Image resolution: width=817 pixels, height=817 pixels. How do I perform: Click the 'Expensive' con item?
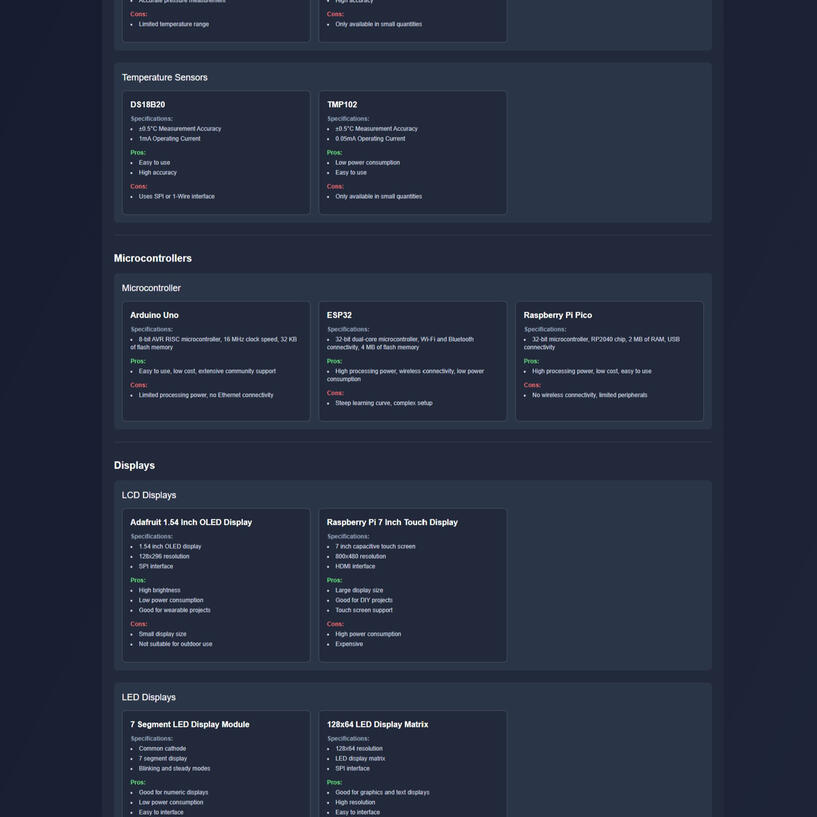(349, 644)
